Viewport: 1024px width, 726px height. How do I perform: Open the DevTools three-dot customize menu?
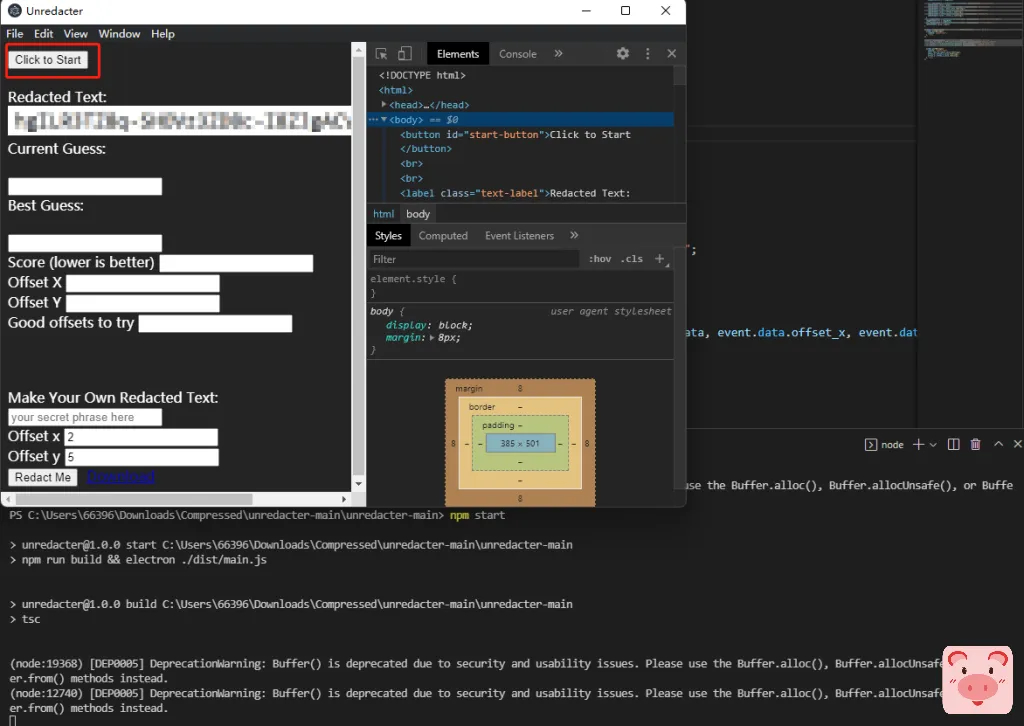point(647,54)
